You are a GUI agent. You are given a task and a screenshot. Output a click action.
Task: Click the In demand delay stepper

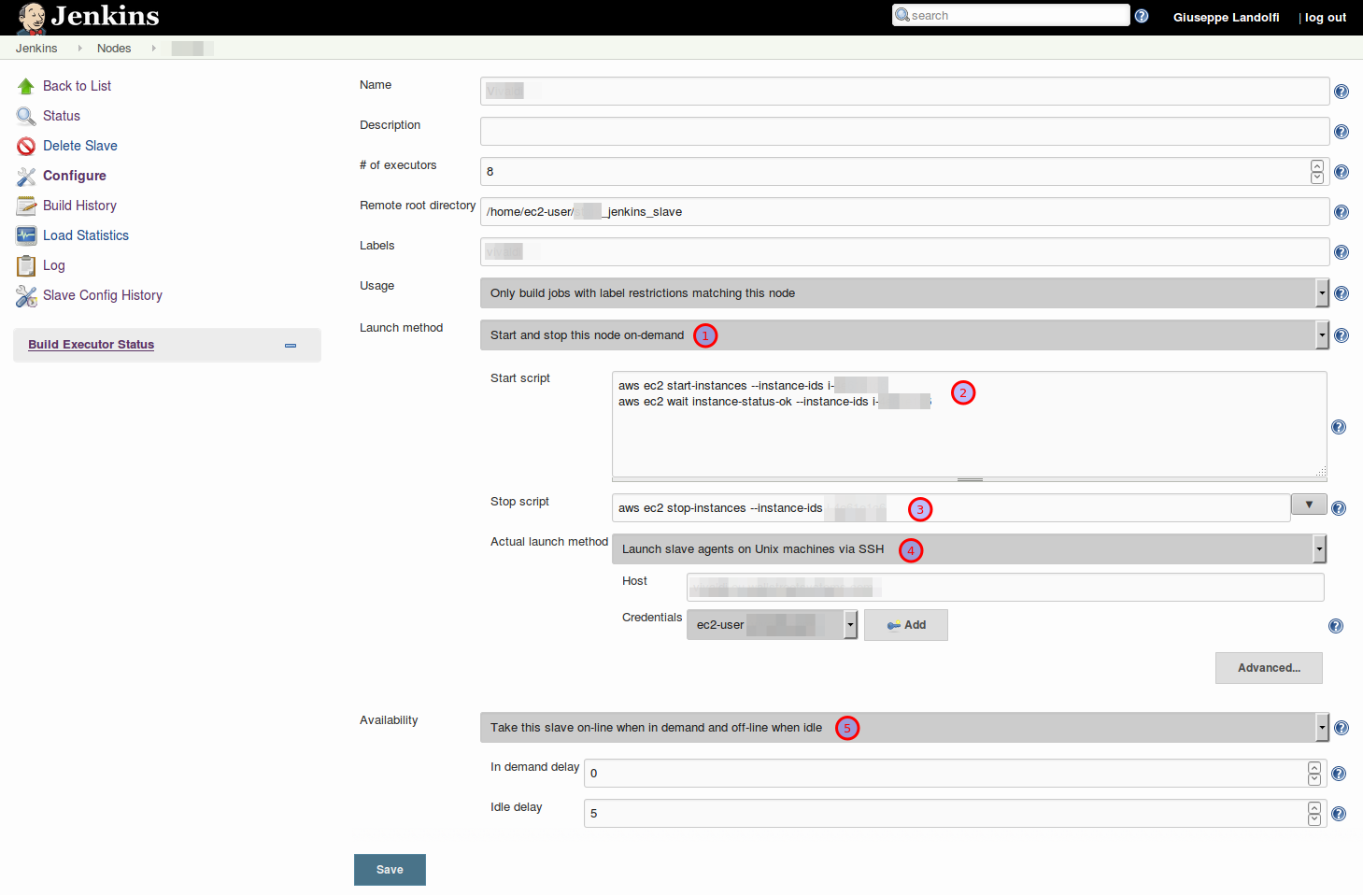coord(1314,774)
